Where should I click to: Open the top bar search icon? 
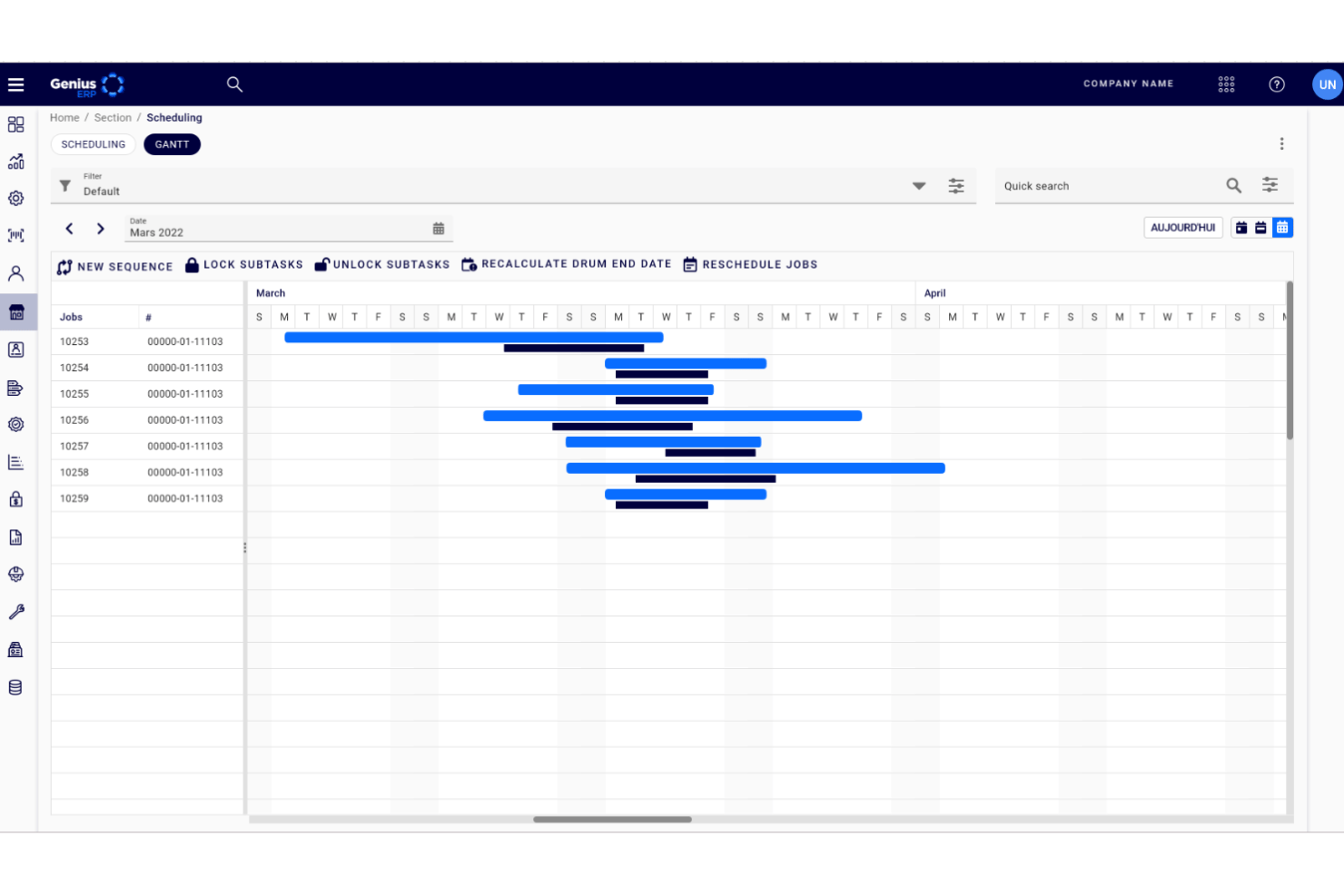(234, 84)
